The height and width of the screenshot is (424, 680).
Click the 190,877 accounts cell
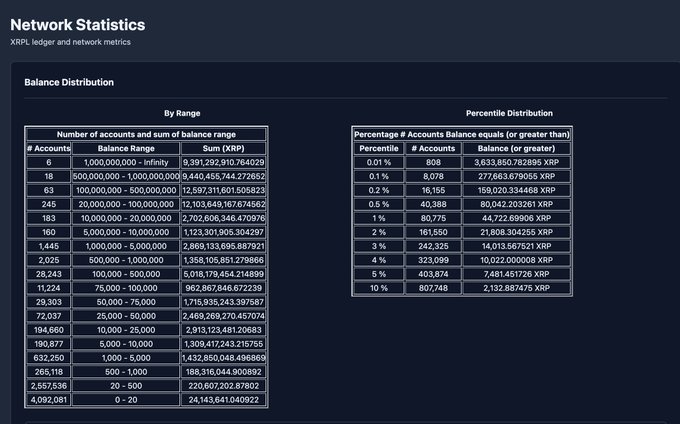pos(49,344)
